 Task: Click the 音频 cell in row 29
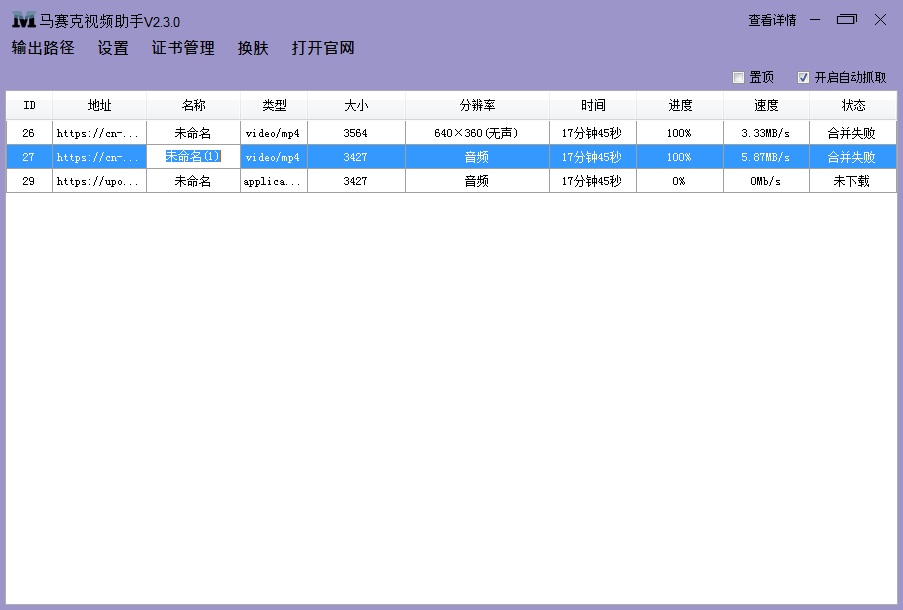point(477,181)
